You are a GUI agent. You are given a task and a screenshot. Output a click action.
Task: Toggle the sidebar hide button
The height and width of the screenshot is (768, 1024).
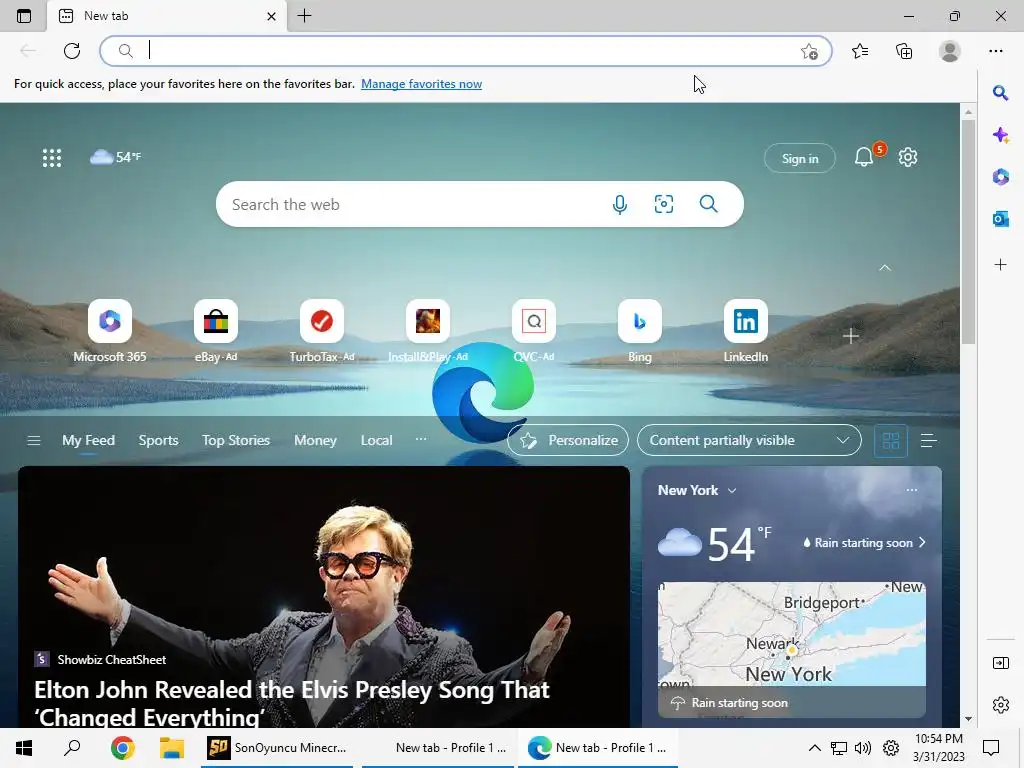[1000, 663]
